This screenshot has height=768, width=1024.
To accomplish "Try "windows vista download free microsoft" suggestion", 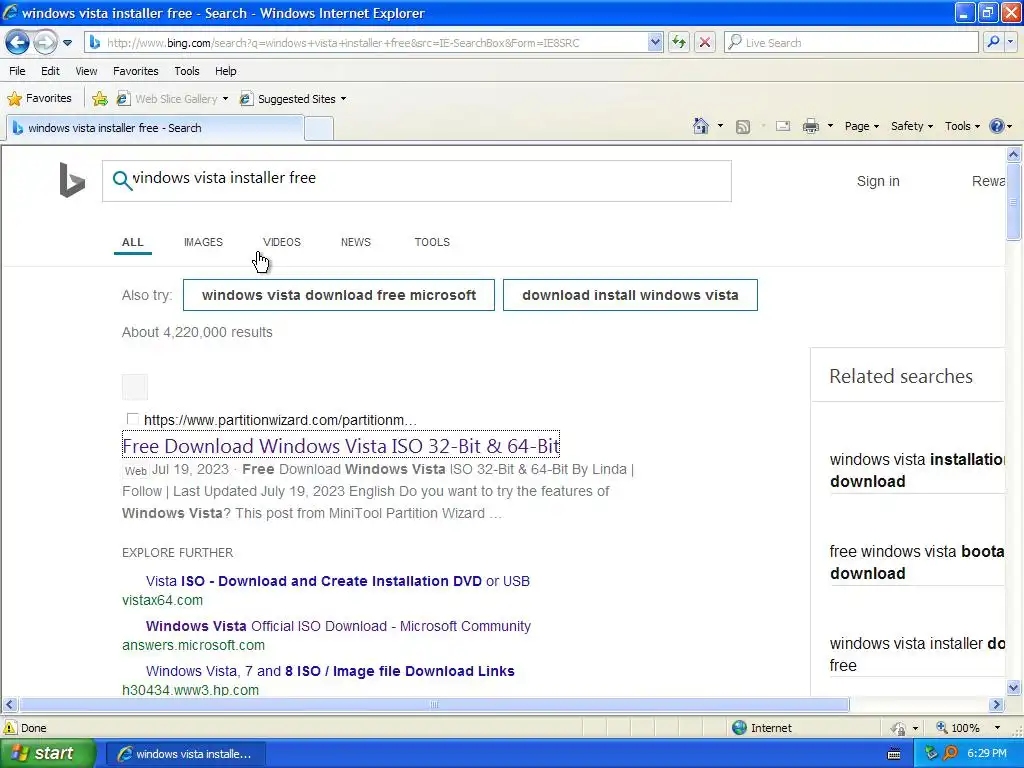I will [x=339, y=295].
